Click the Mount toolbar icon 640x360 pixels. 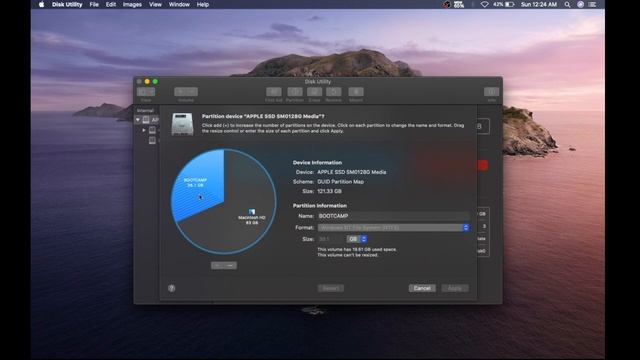[x=356, y=92]
